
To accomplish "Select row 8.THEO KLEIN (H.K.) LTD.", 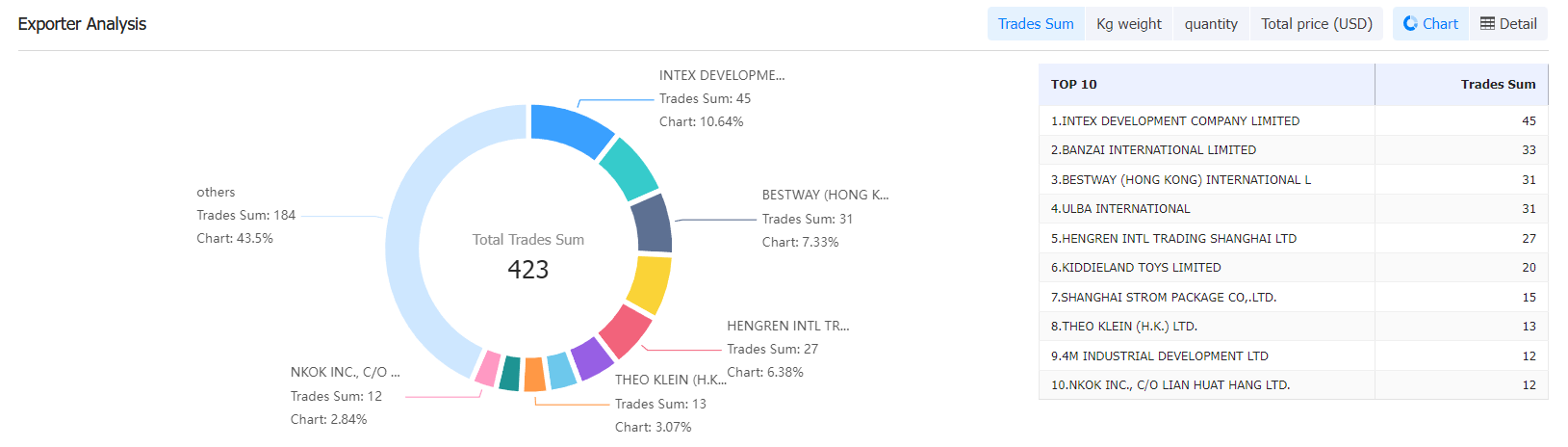I will point(1293,326).
